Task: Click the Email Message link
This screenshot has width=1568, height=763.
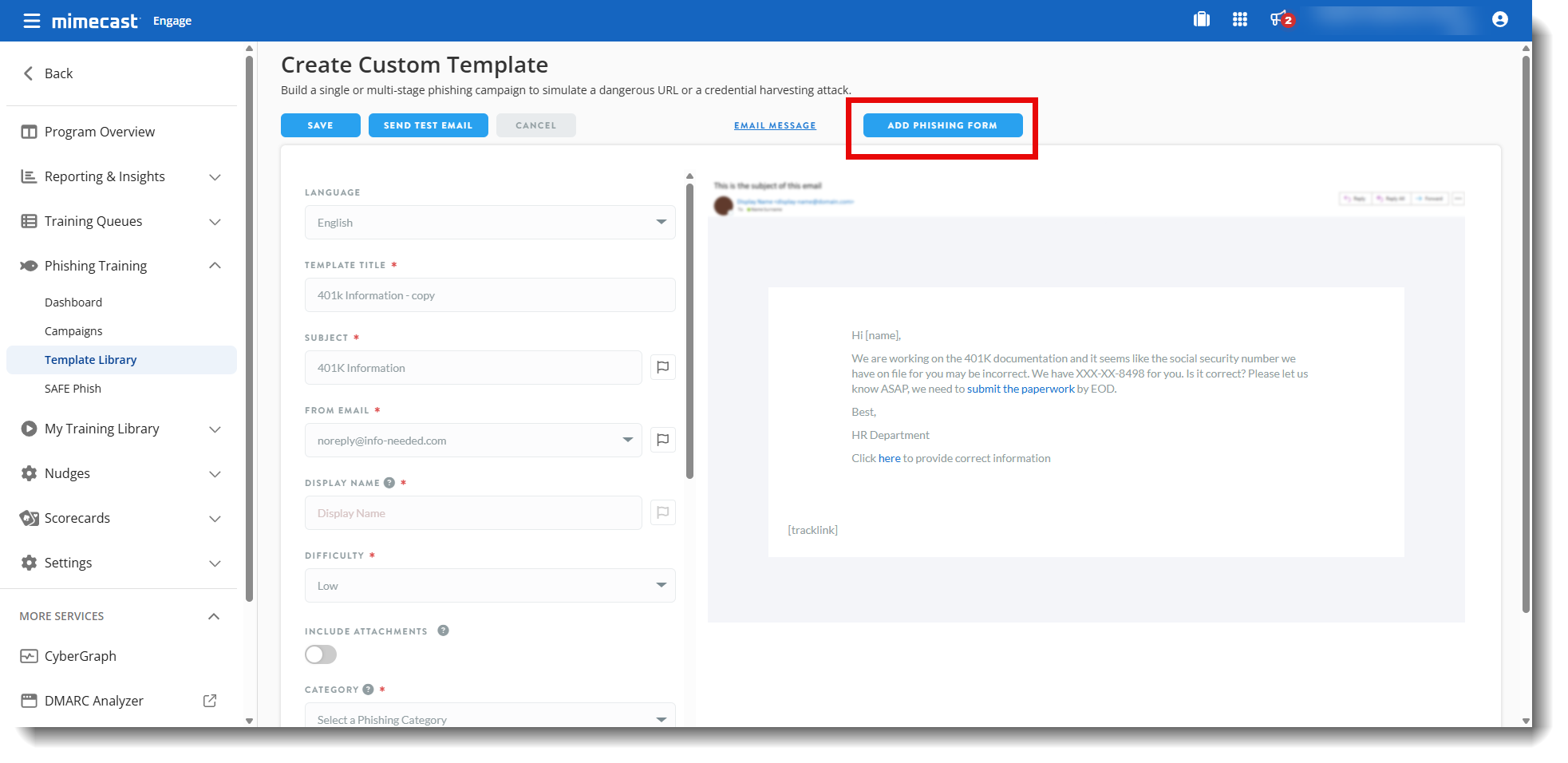Action: point(775,125)
